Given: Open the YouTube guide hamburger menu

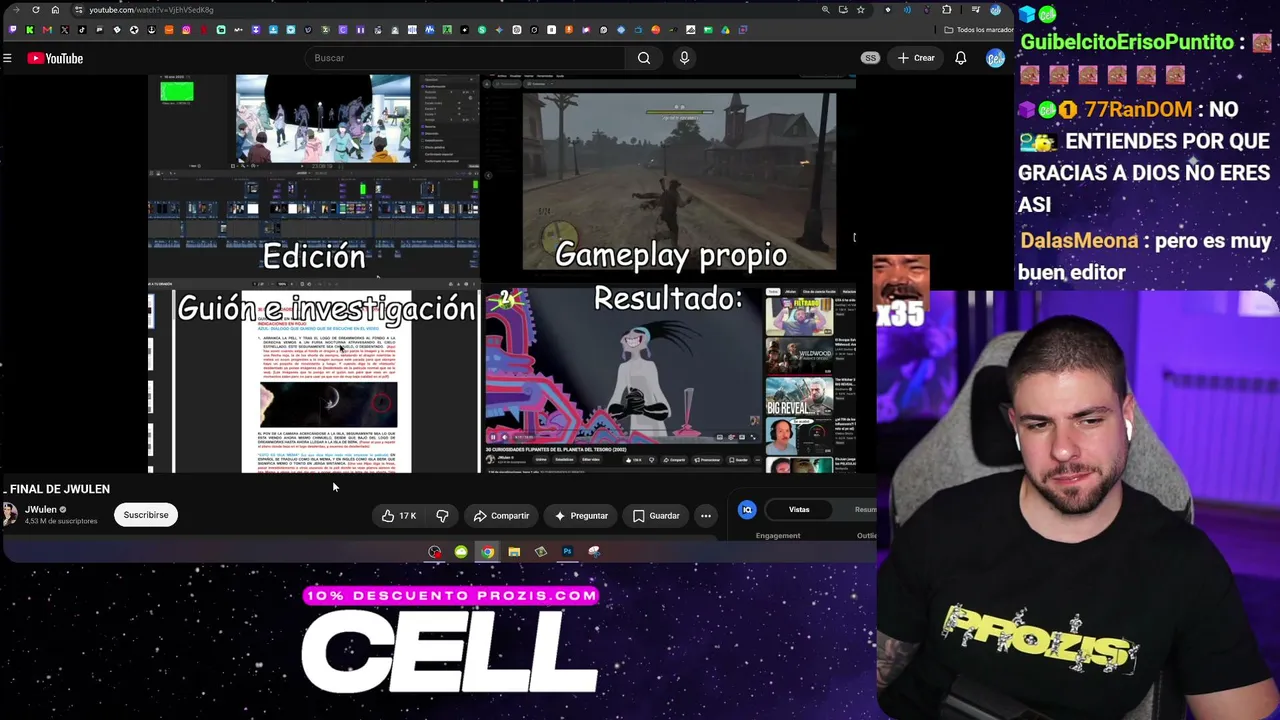Looking at the screenshot, I should pos(7,58).
